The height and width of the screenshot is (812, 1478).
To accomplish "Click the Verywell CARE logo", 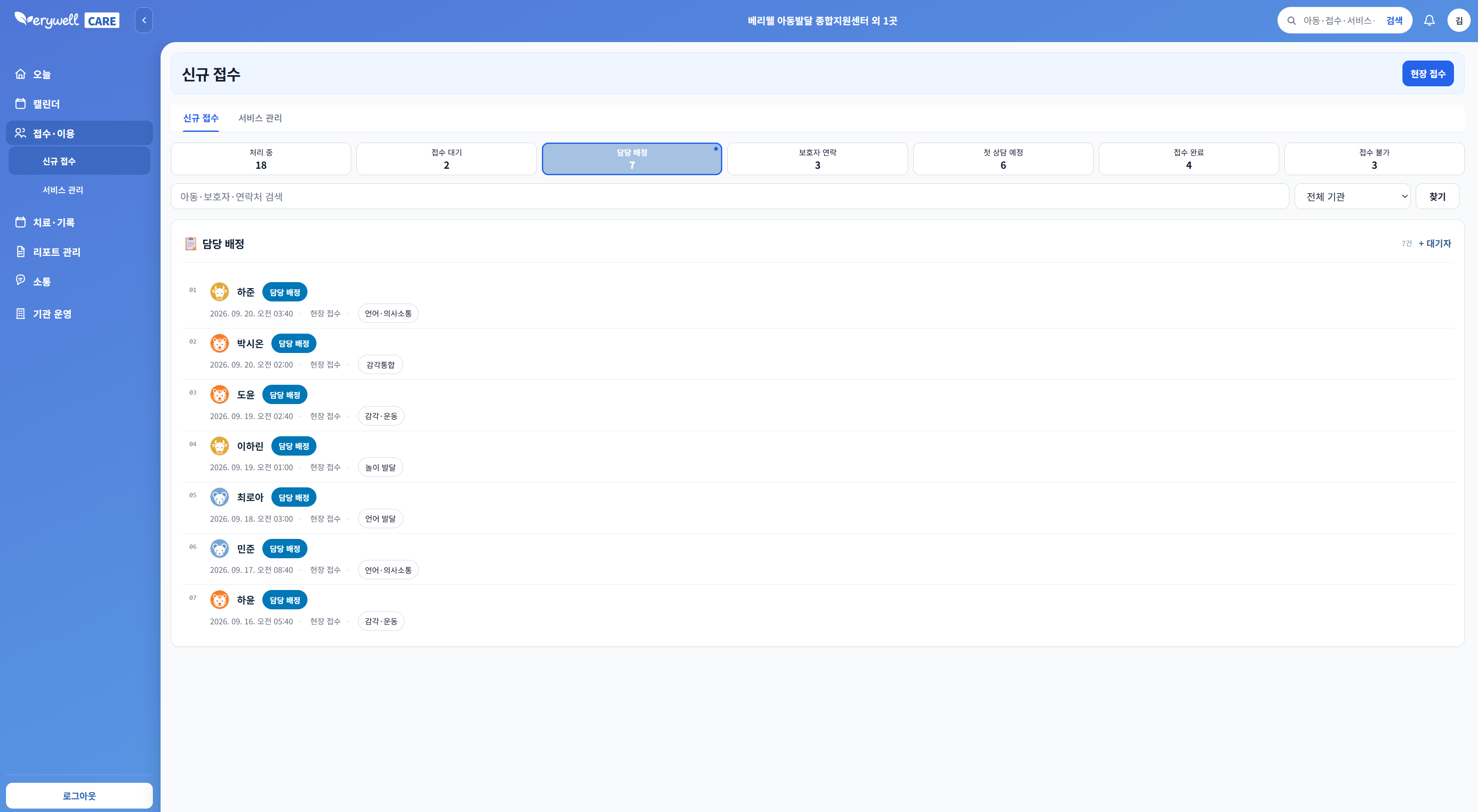I will tap(67, 20).
